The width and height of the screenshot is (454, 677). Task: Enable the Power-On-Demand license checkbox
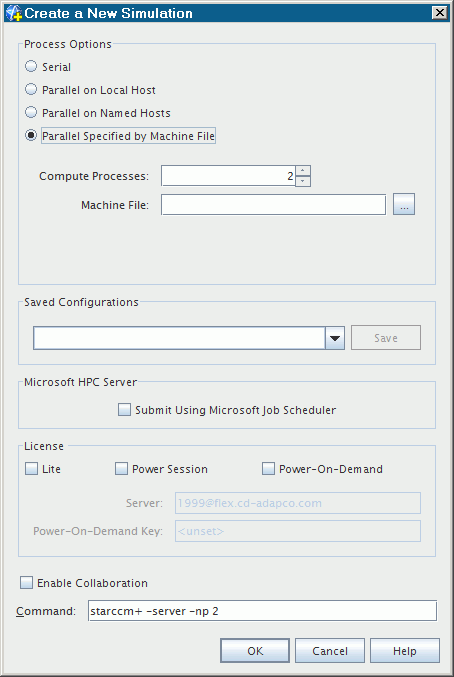(x=268, y=468)
